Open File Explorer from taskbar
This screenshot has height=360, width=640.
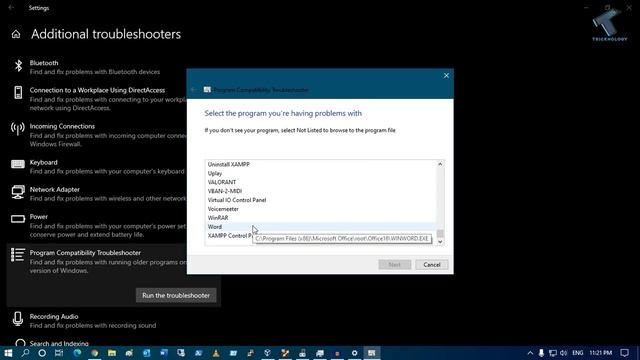tap(112, 353)
